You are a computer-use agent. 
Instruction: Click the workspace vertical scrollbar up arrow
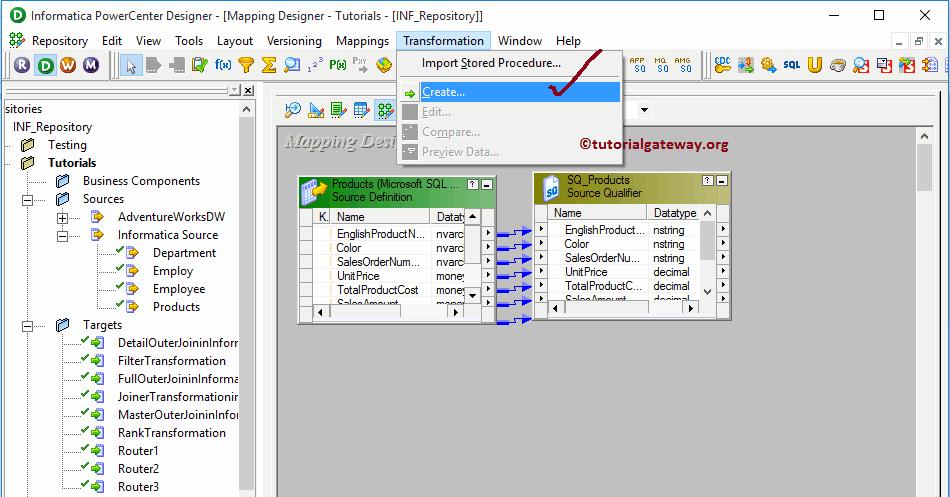click(924, 136)
